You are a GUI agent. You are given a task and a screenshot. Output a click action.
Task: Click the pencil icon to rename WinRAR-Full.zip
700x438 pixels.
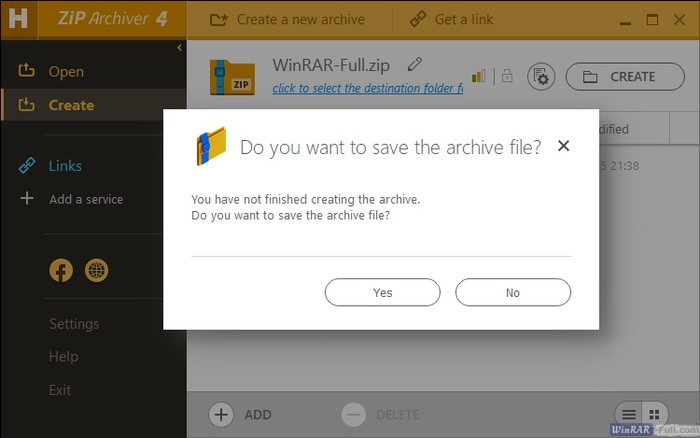[x=414, y=64]
